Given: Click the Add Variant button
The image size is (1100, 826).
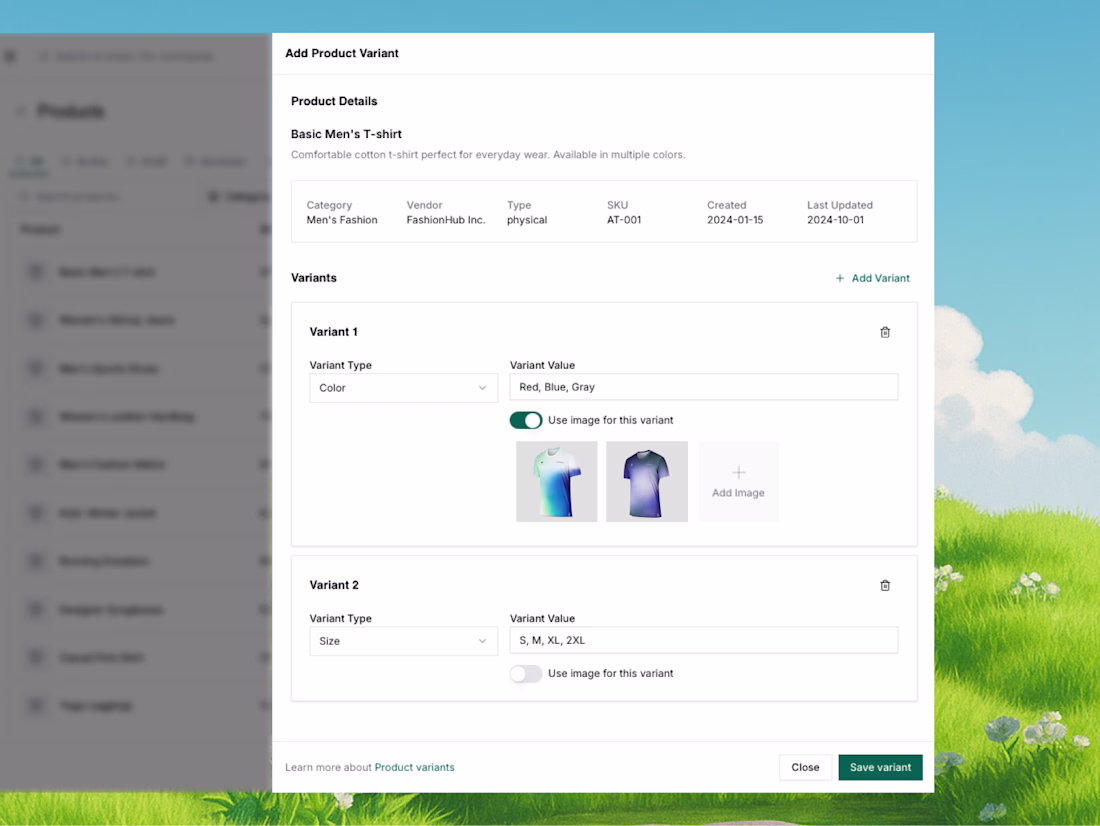Looking at the screenshot, I should (872, 278).
